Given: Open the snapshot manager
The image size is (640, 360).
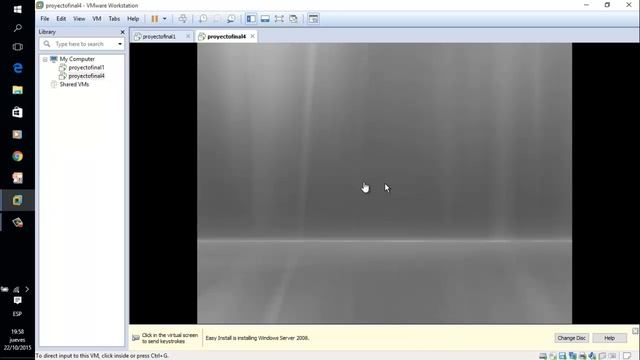Looking at the screenshot, I should [231, 19].
